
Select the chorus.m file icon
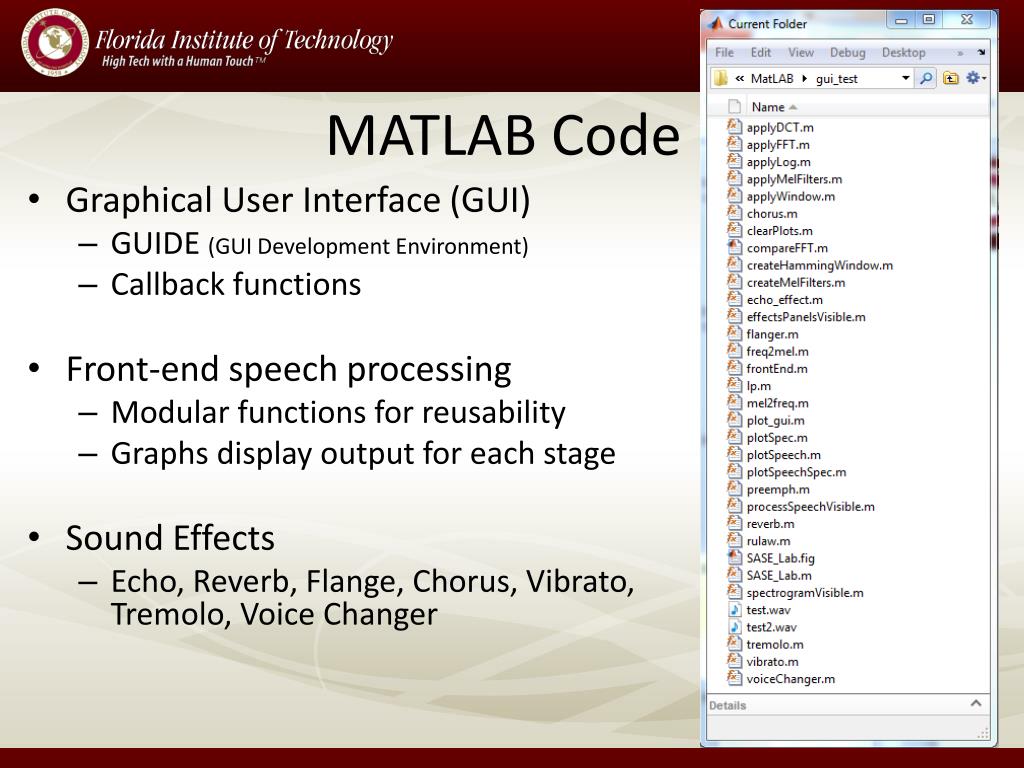(x=735, y=212)
